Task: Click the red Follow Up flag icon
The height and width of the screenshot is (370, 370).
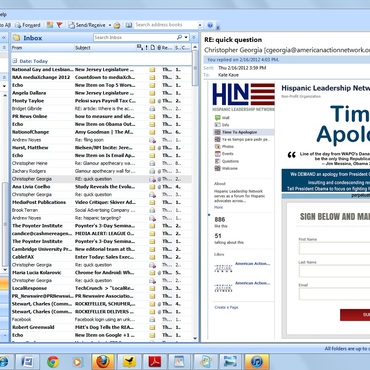Action: 59,25
